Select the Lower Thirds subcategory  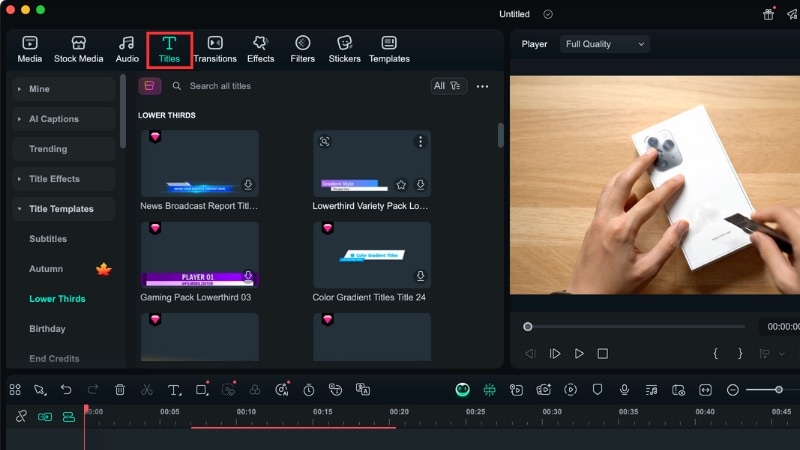(x=57, y=299)
